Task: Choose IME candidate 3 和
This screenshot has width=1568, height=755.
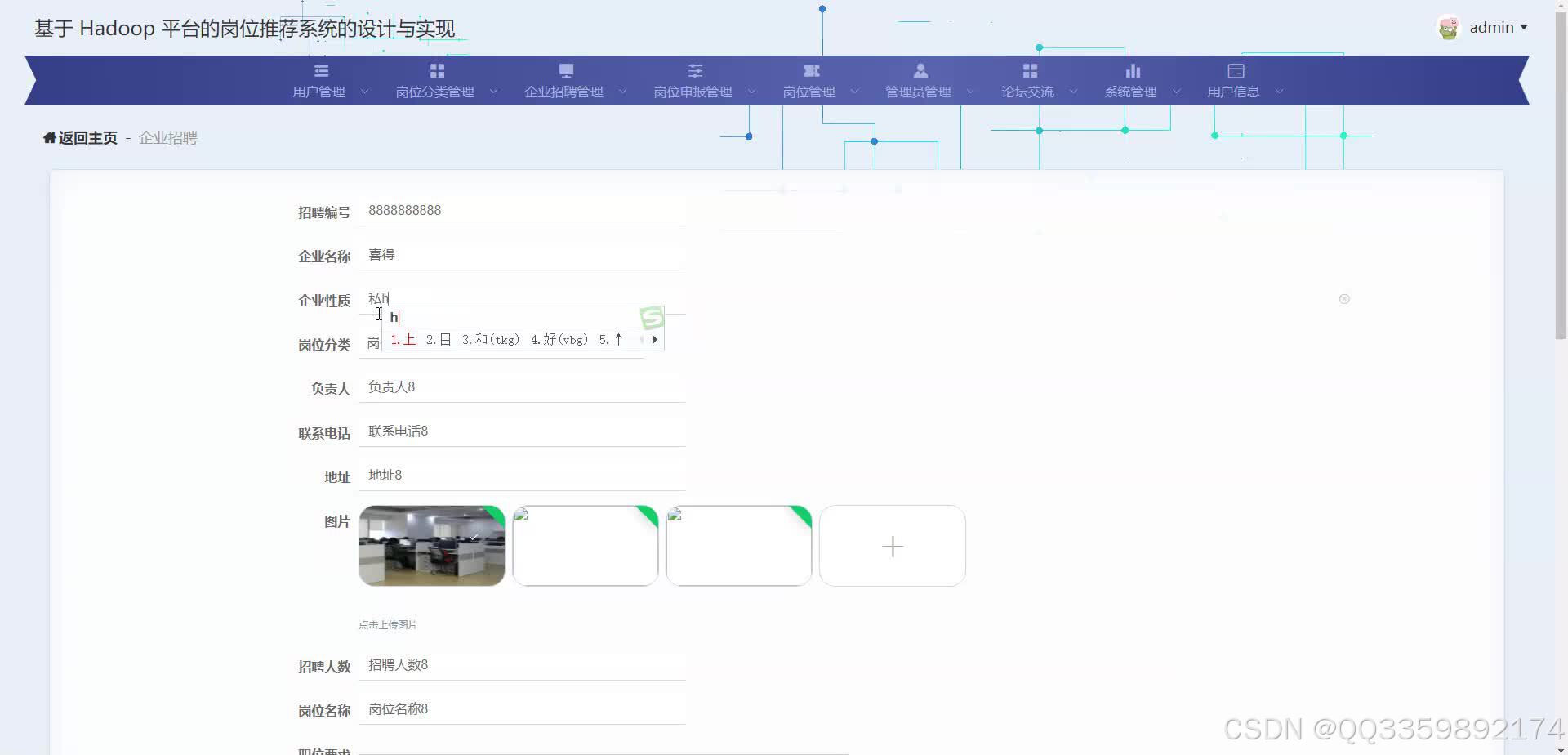Action: click(491, 339)
